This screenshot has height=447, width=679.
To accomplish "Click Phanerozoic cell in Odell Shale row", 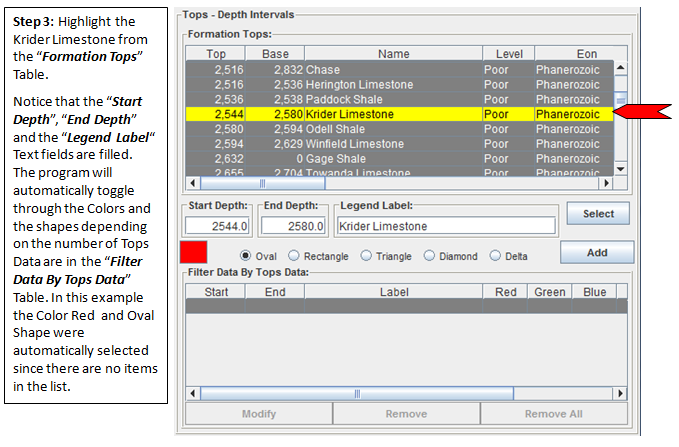I will (x=574, y=129).
